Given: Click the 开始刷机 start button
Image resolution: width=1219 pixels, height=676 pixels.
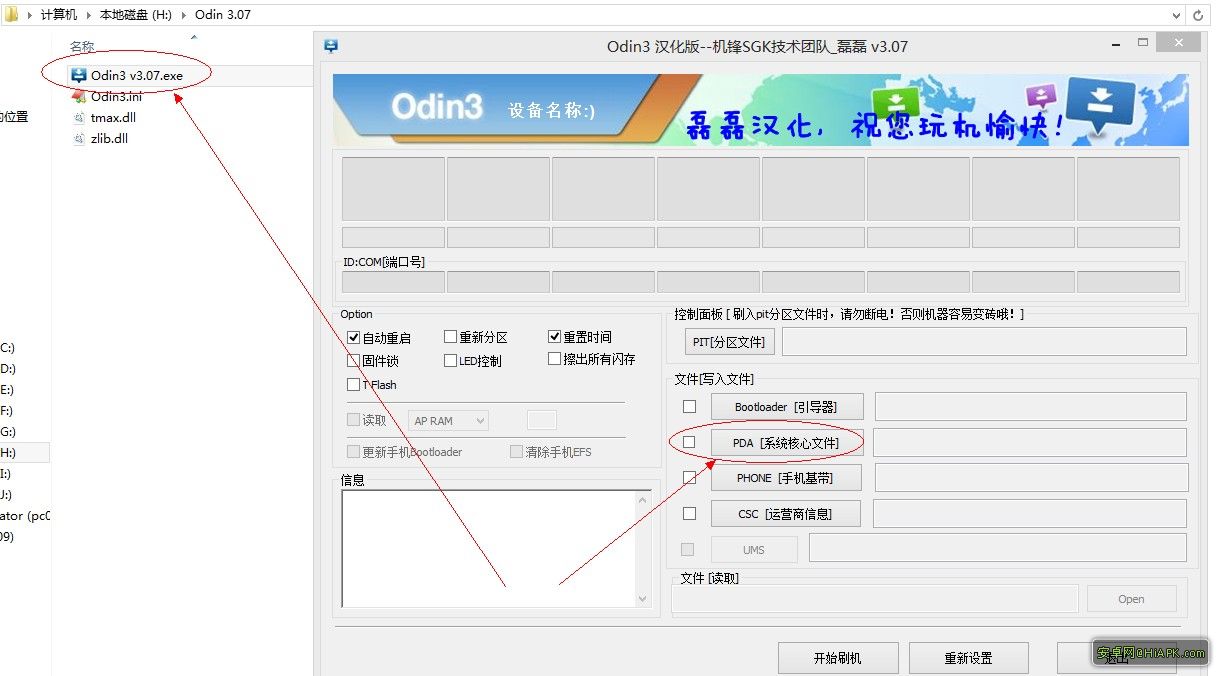Looking at the screenshot, I should coord(838,658).
